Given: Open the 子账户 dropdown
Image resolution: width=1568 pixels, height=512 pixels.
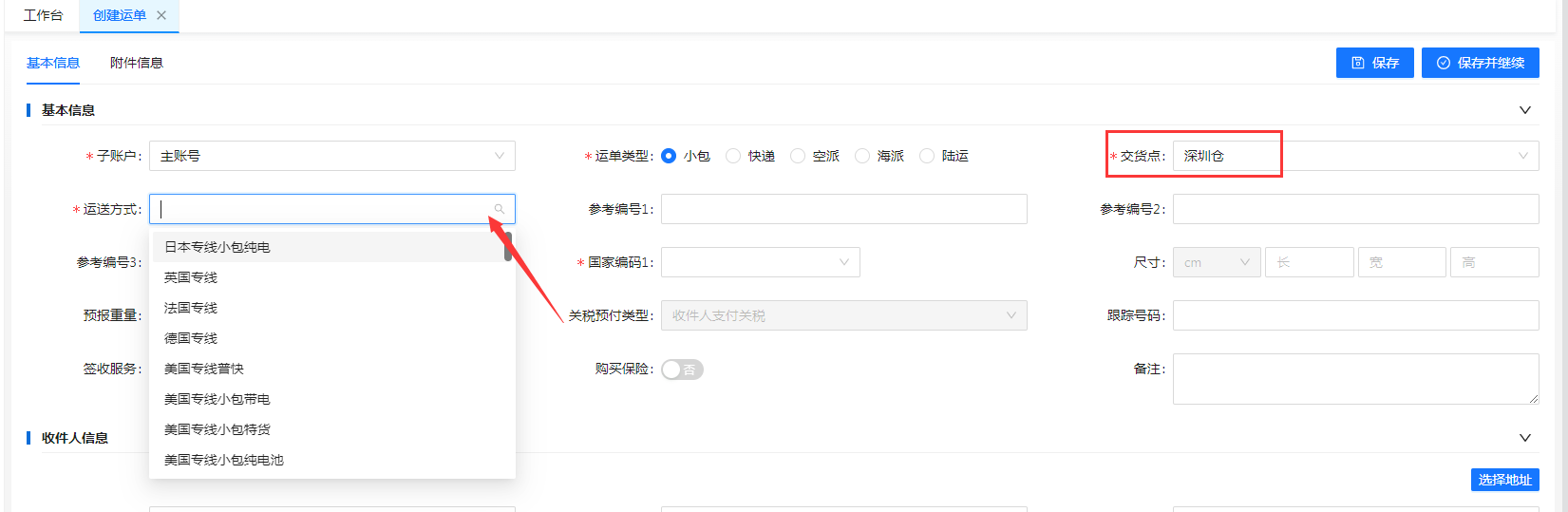Looking at the screenshot, I should click(x=331, y=156).
